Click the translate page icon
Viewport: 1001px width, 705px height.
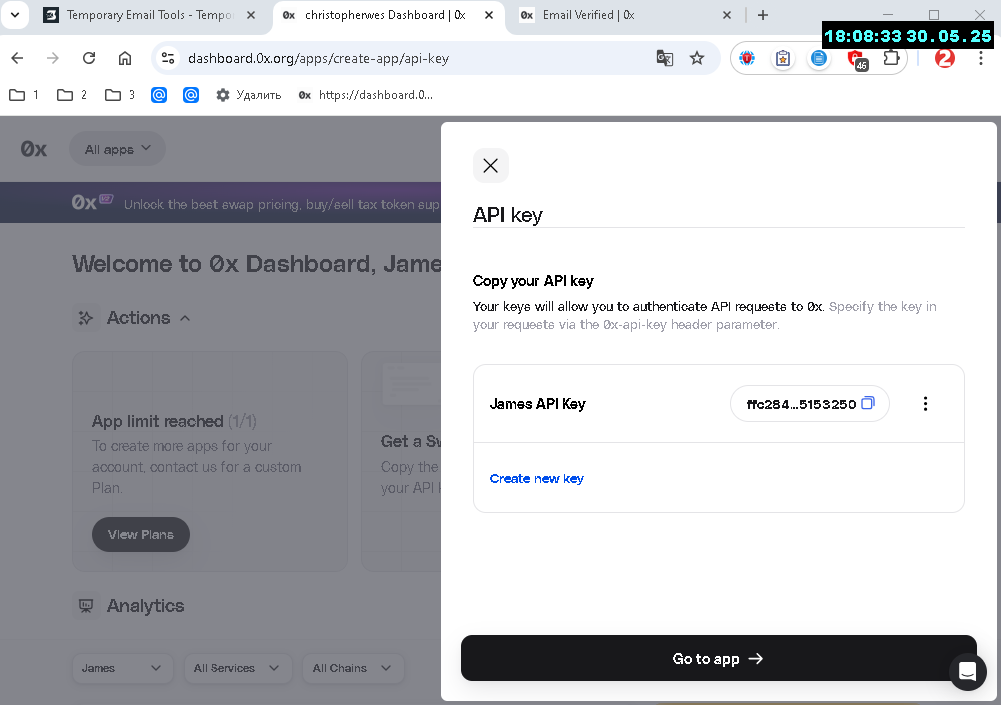(x=665, y=58)
